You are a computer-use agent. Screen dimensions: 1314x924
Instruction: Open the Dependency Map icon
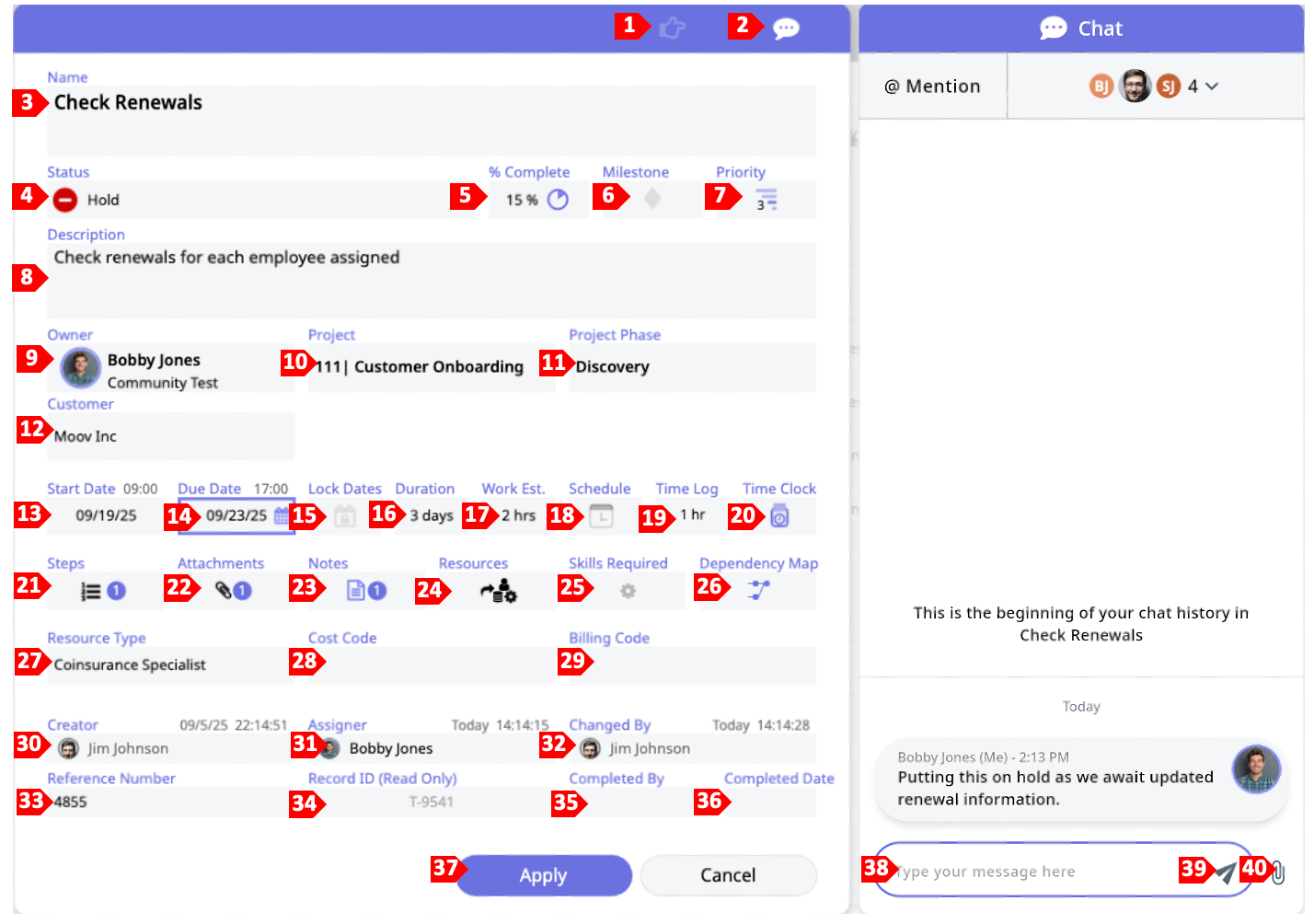tap(758, 590)
